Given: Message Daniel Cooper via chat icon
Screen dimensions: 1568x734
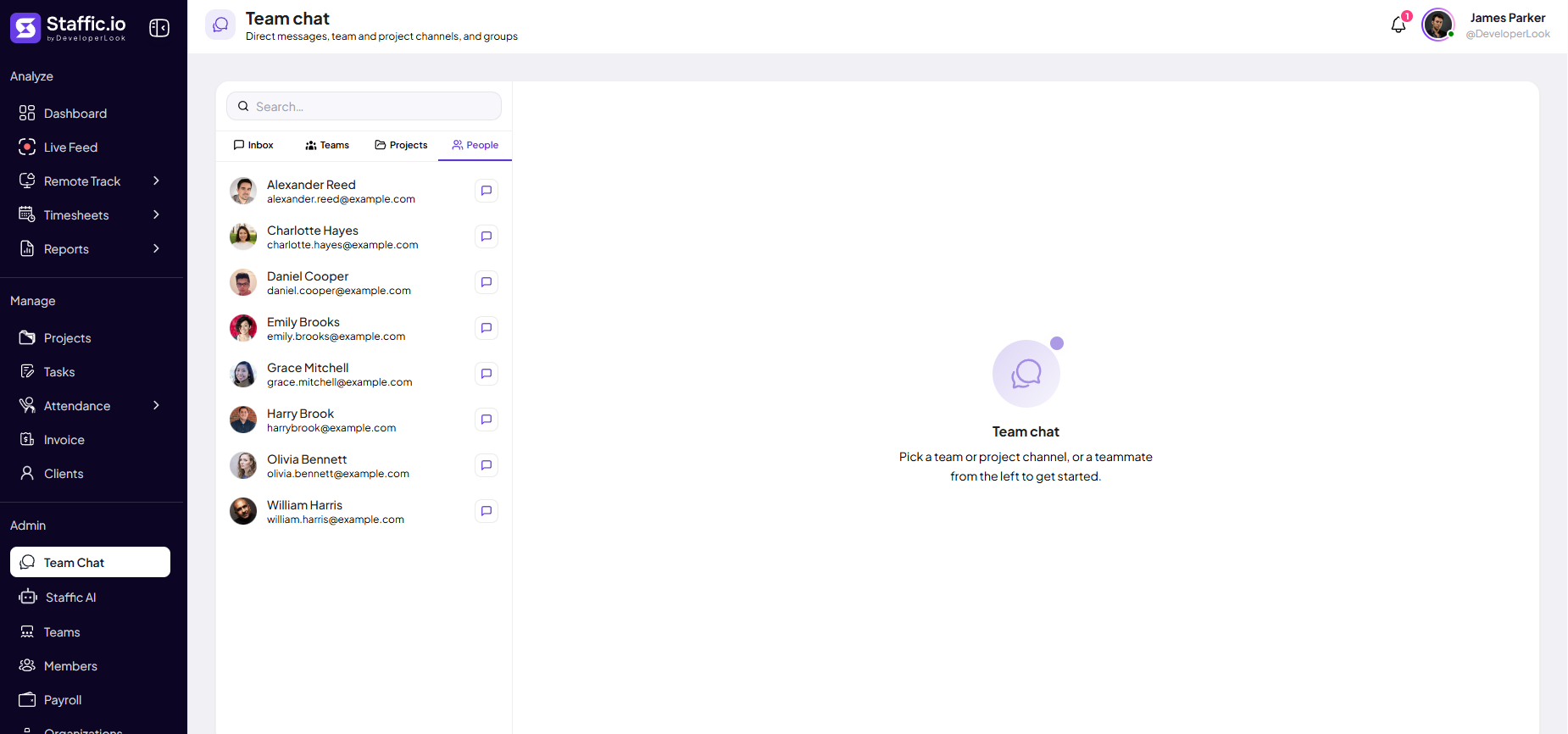Looking at the screenshot, I should tap(487, 282).
